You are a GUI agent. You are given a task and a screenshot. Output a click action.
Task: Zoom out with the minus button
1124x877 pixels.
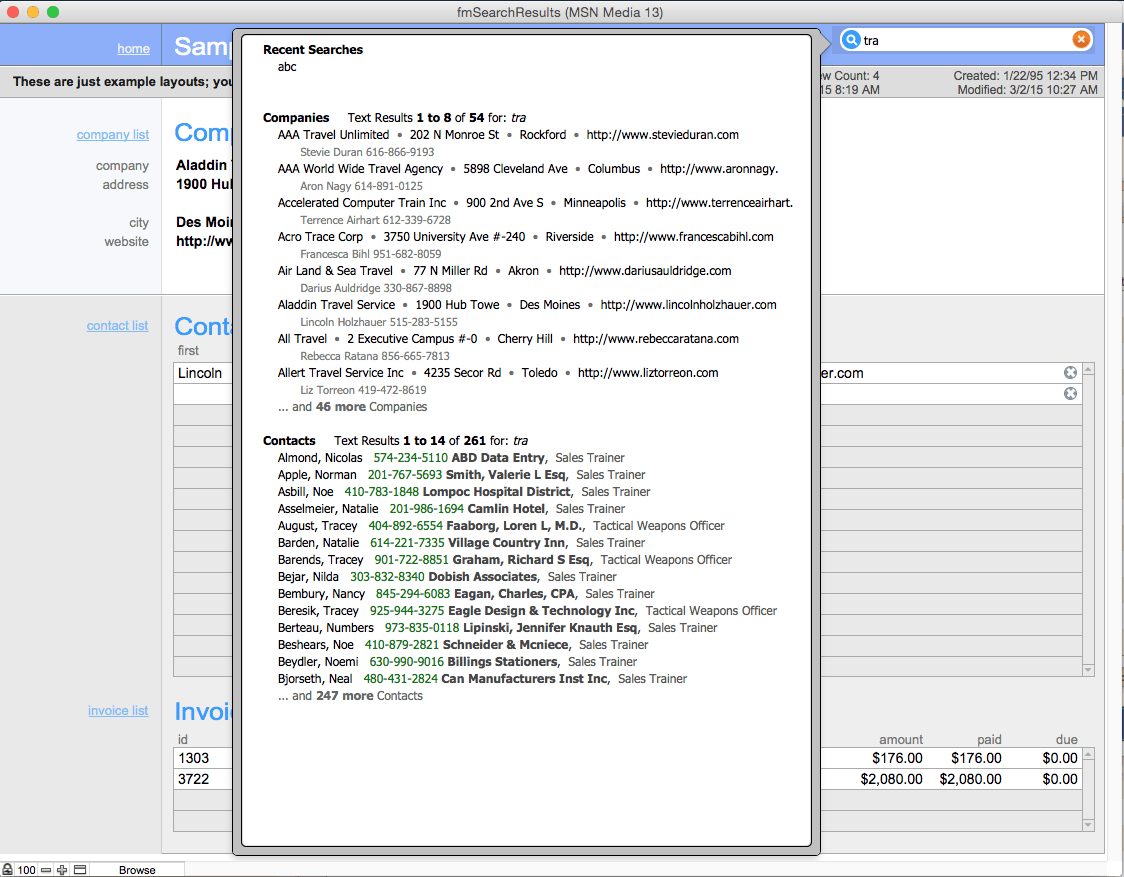46,870
